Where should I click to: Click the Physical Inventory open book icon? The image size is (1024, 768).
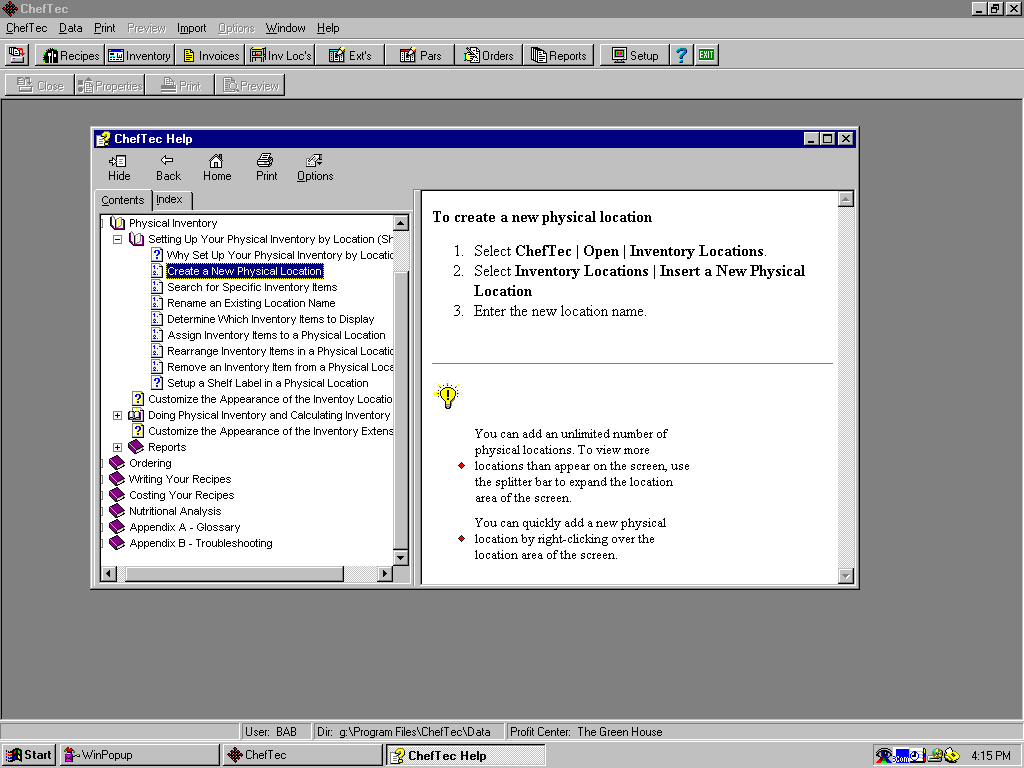[x=118, y=223]
